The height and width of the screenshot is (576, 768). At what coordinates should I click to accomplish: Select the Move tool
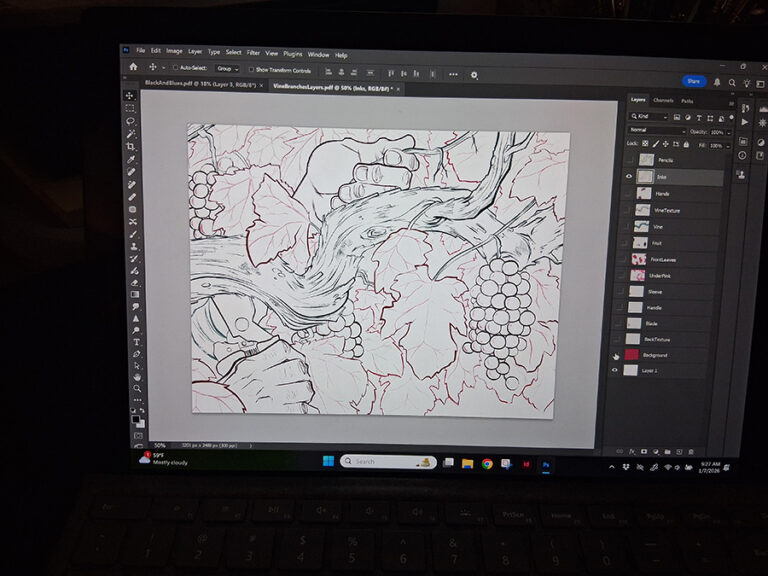pyautogui.click(x=130, y=96)
